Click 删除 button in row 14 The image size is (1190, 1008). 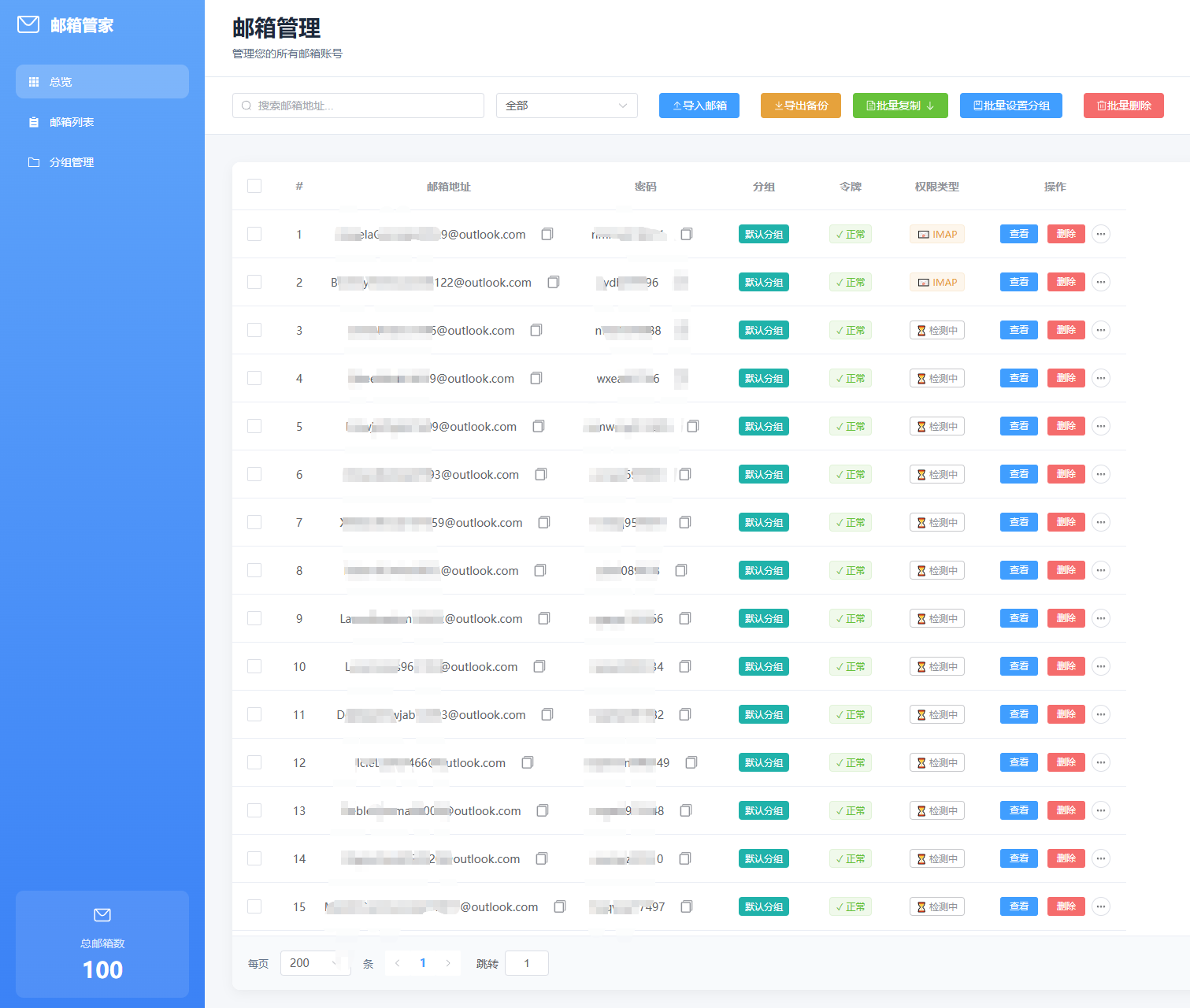[1066, 858]
